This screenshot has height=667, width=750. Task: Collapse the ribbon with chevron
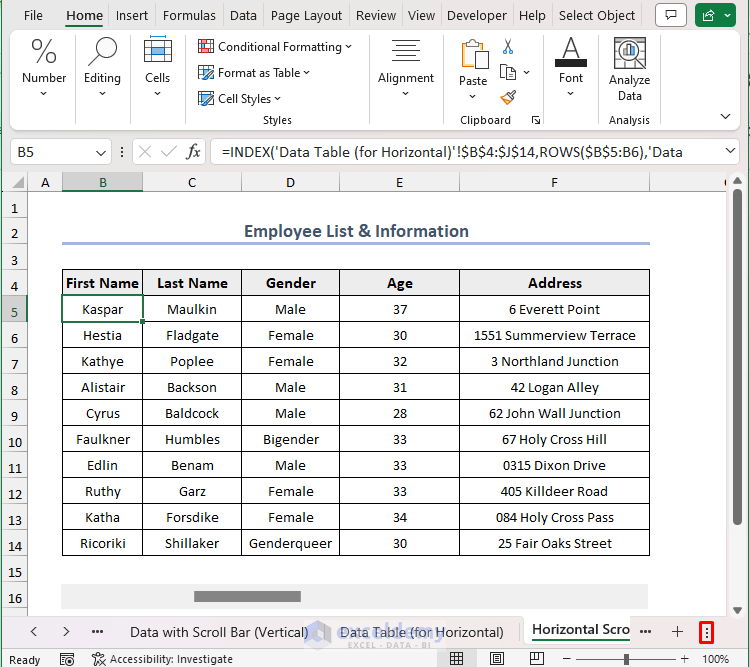tap(725, 116)
